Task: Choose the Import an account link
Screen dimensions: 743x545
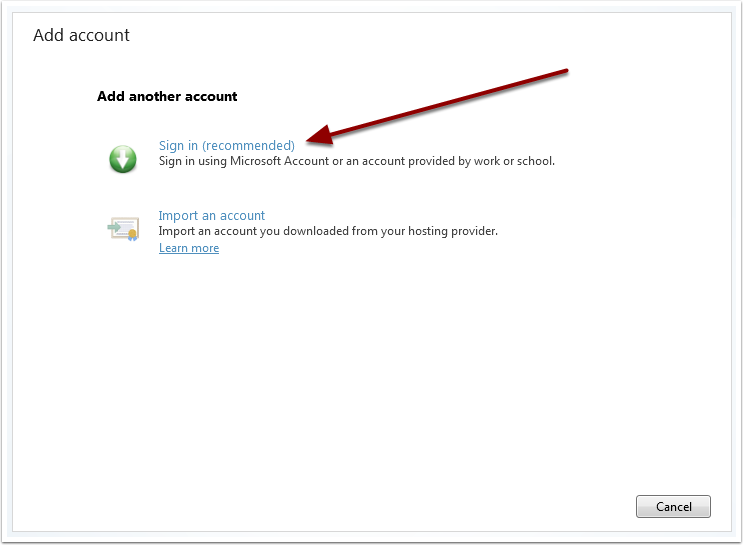Action: point(211,216)
